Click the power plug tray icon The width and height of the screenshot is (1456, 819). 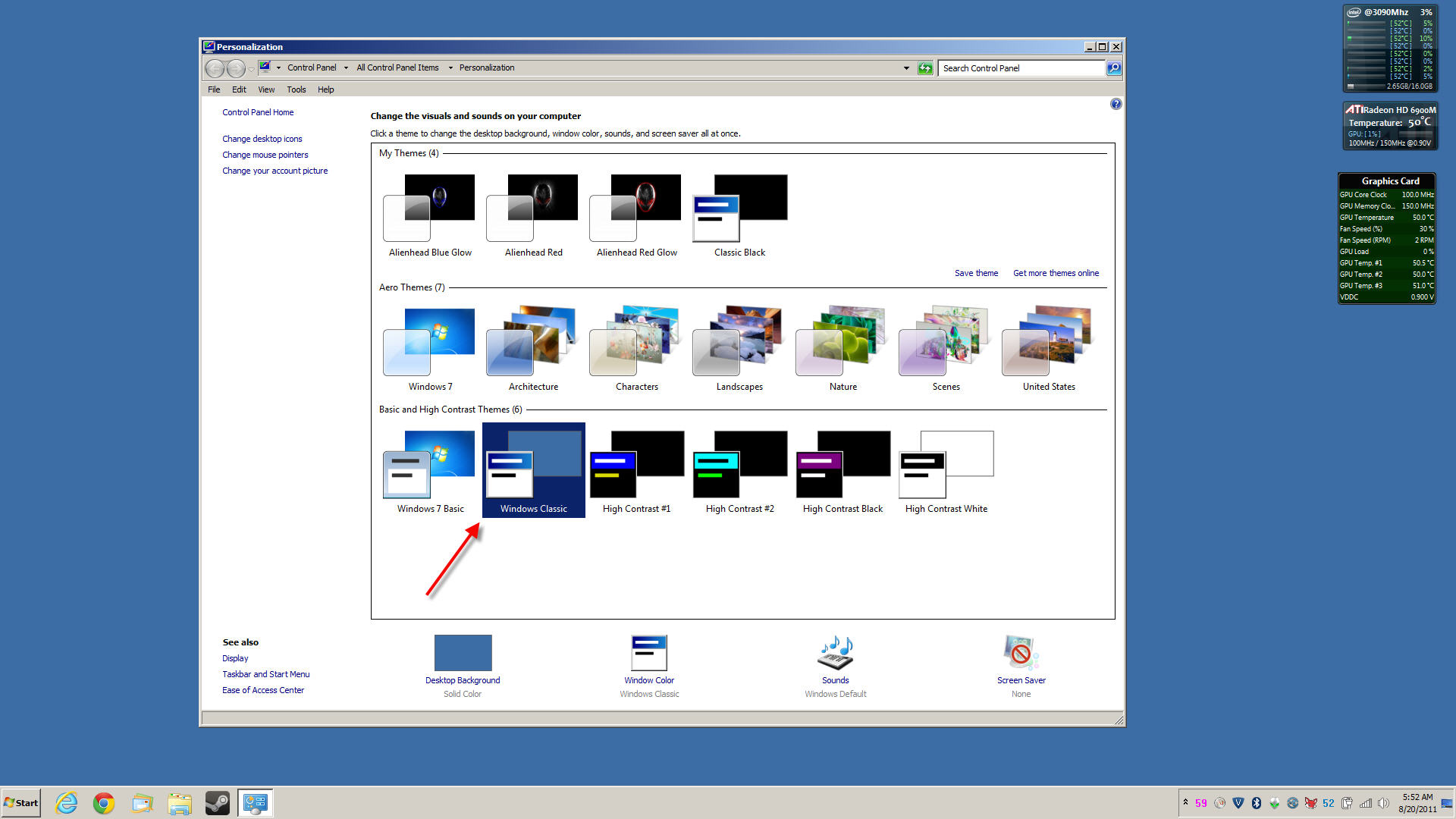pos(1347,803)
